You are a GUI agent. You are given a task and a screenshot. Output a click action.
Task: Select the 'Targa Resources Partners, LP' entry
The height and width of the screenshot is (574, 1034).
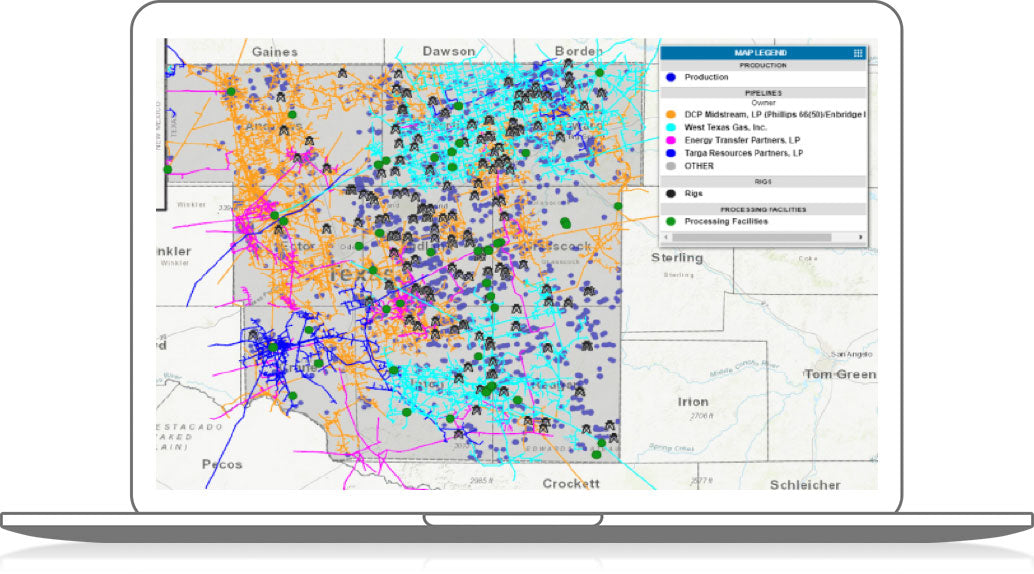click(744, 153)
